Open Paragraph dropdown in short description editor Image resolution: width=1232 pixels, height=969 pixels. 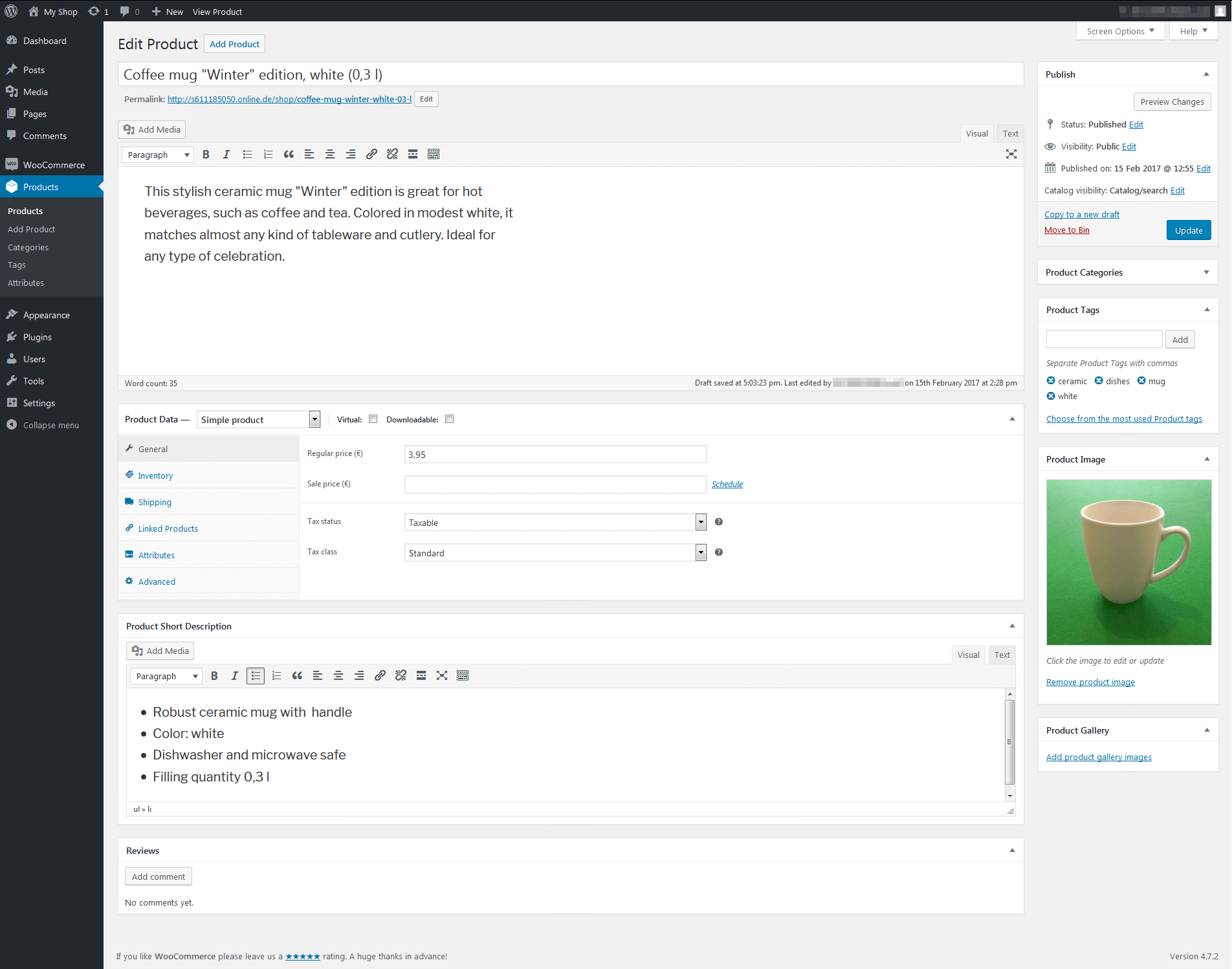click(x=166, y=676)
